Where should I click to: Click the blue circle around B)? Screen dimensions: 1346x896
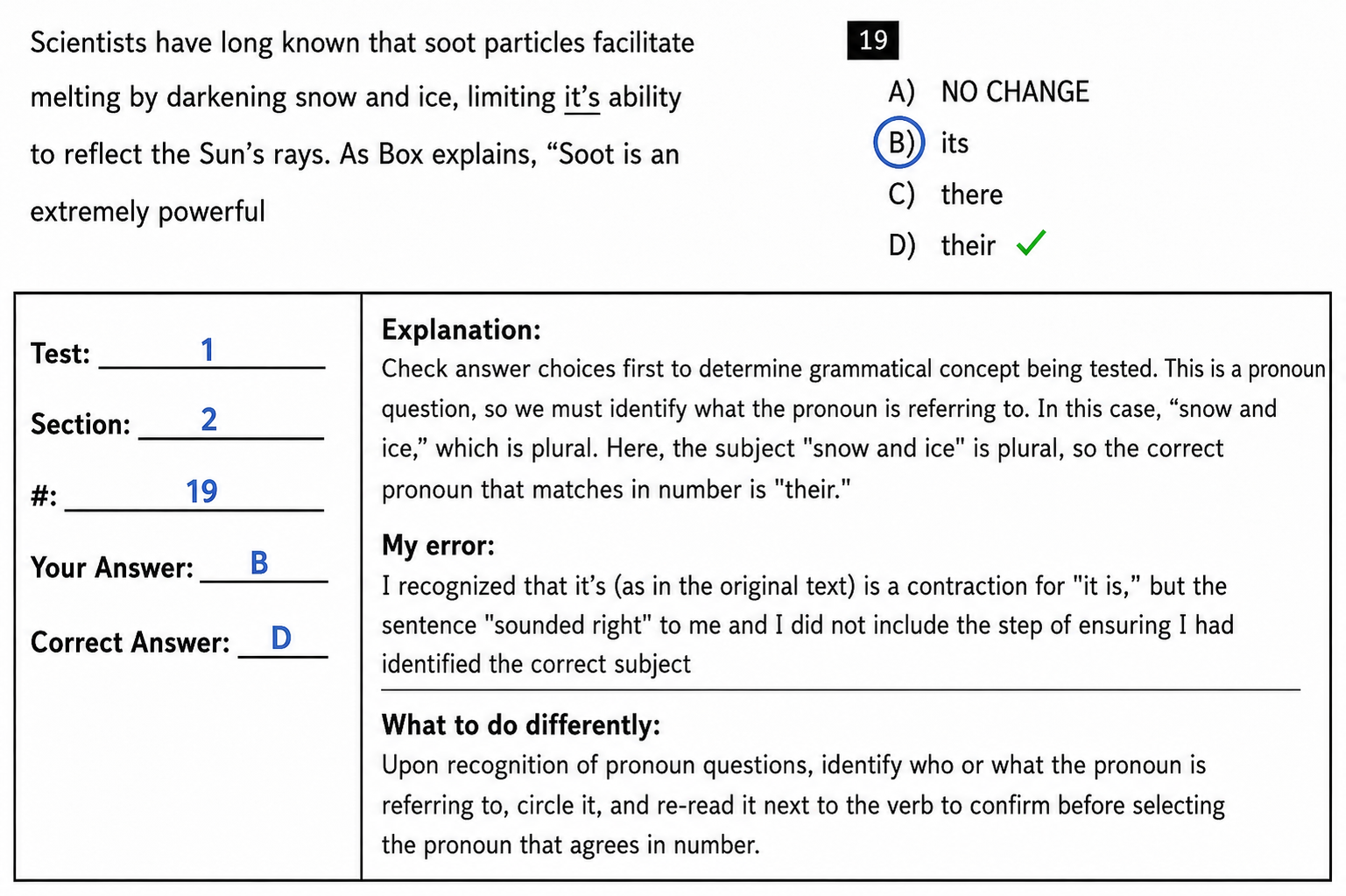(899, 142)
